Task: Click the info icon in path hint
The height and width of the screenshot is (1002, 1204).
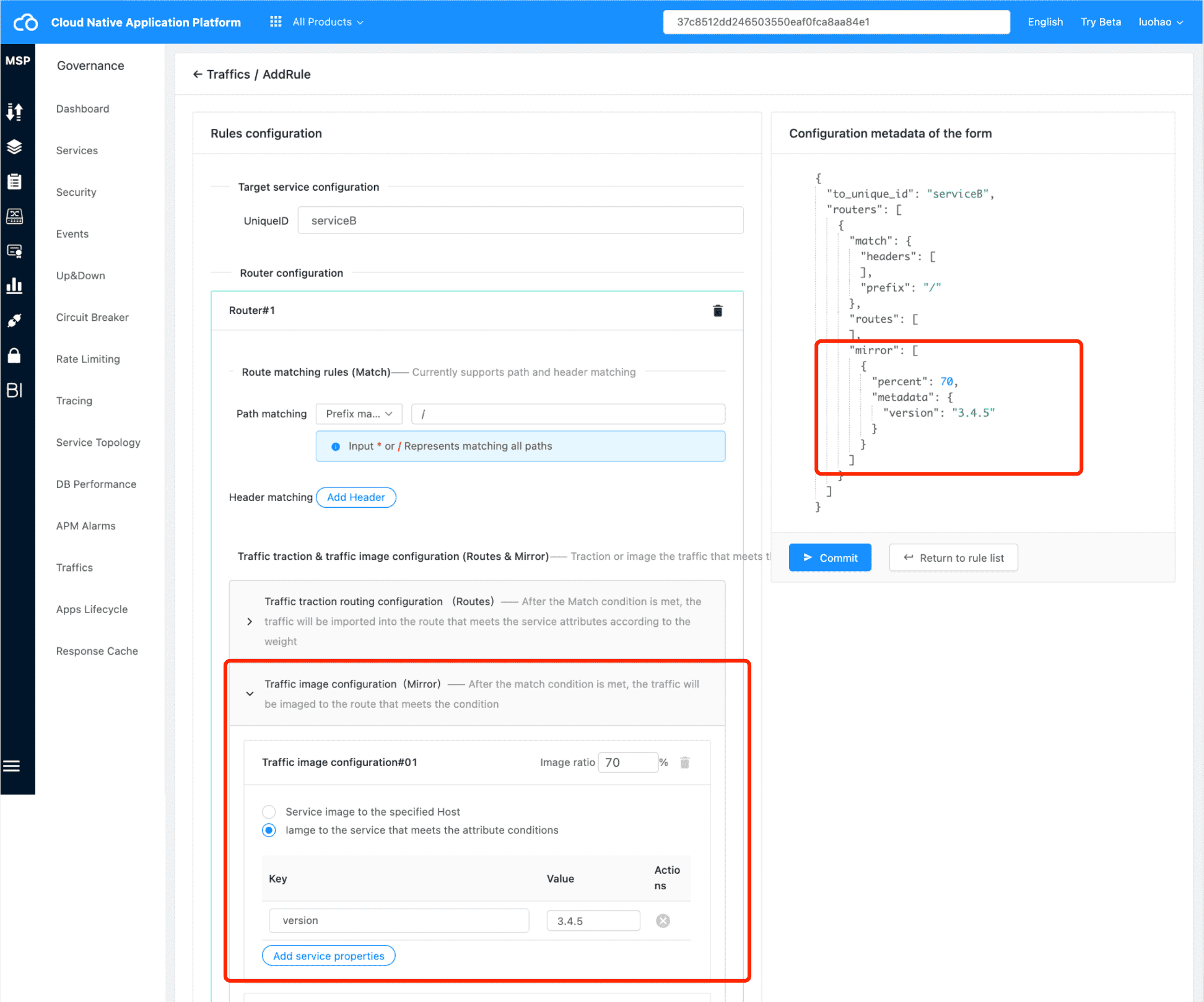Action: pyautogui.click(x=336, y=447)
